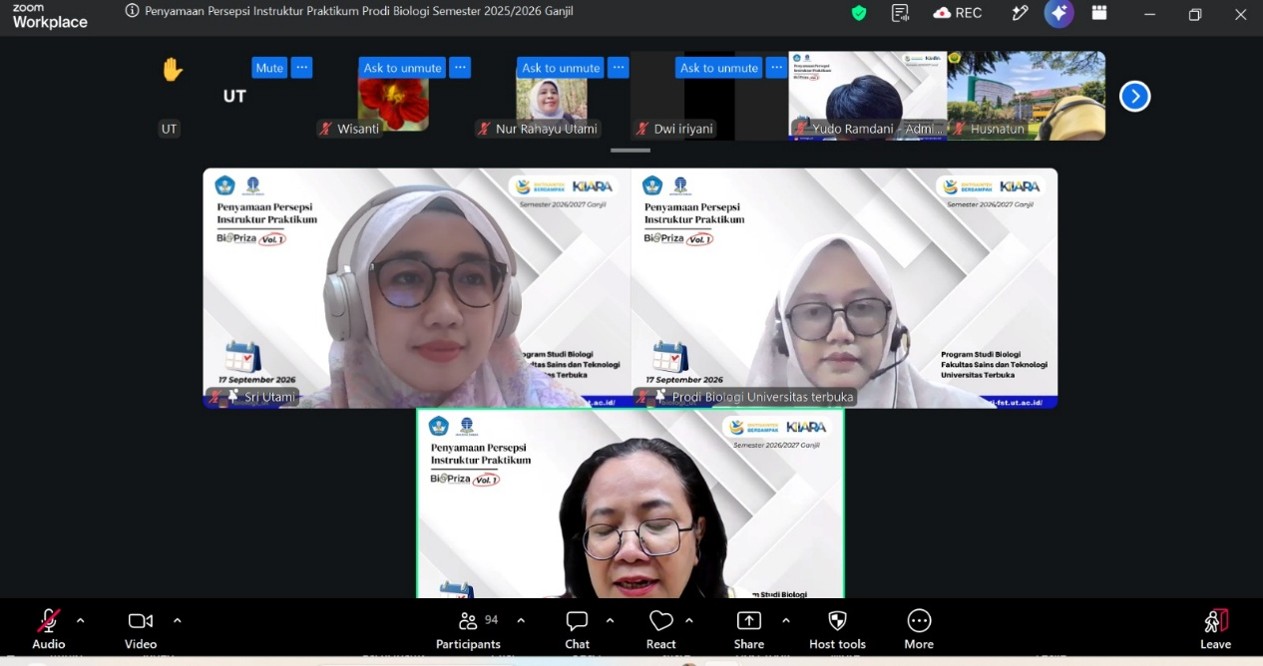Open the Participants panel
Image resolution: width=1263 pixels, height=666 pixels.
tap(468, 629)
